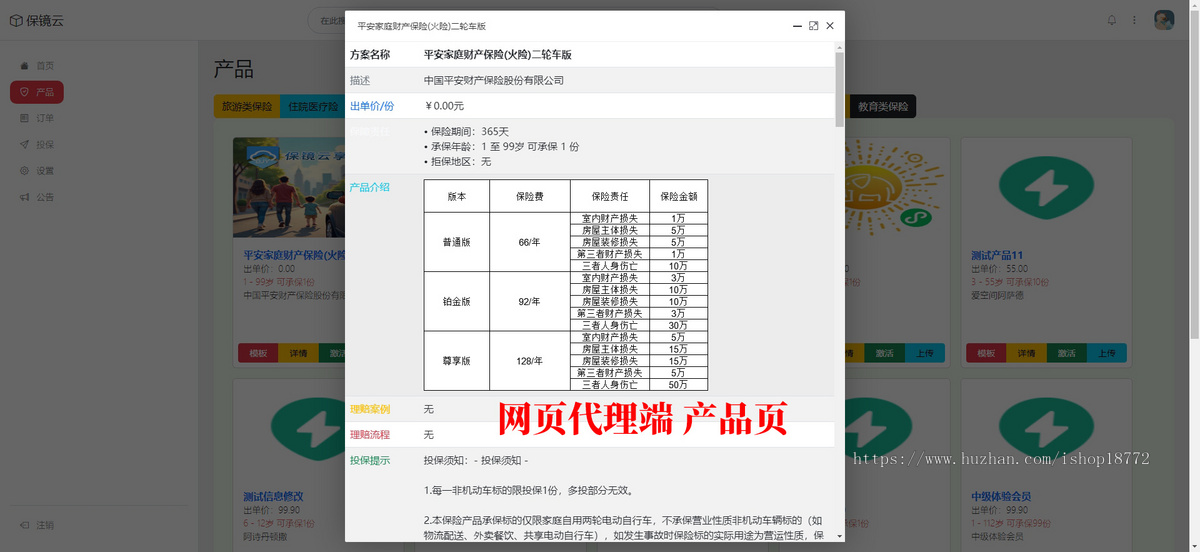Click 详情 button on 平安家庭财产保险 card

pyautogui.click(x=298, y=353)
